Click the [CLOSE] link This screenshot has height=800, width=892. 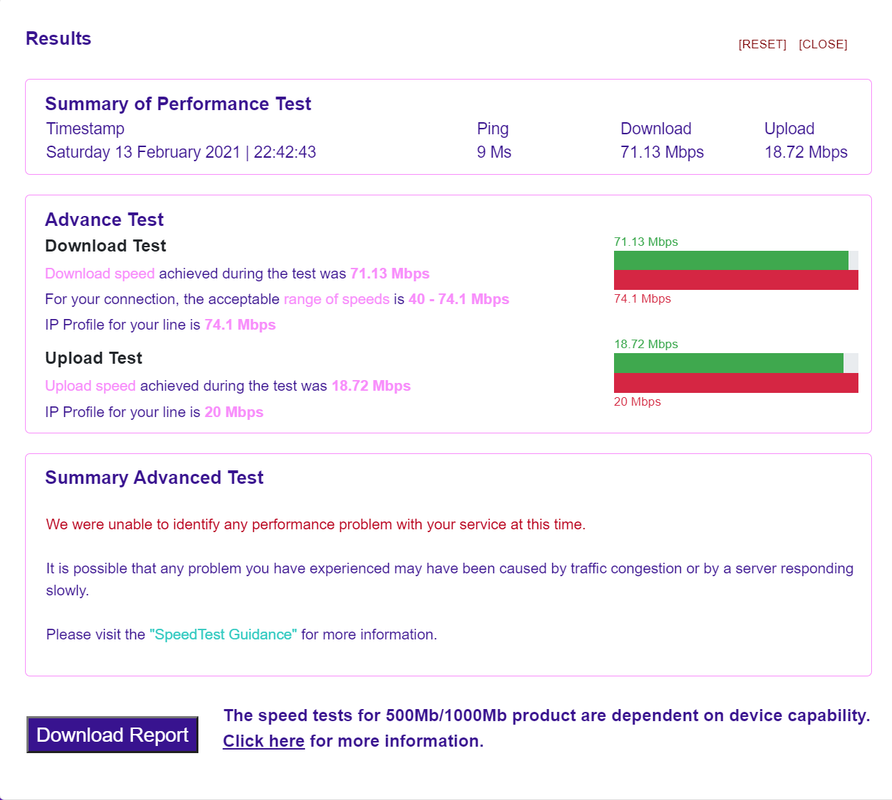point(823,44)
